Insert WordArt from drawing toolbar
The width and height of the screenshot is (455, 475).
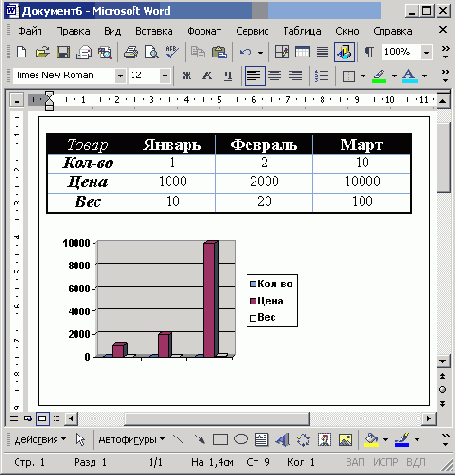[x=283, y=440]
